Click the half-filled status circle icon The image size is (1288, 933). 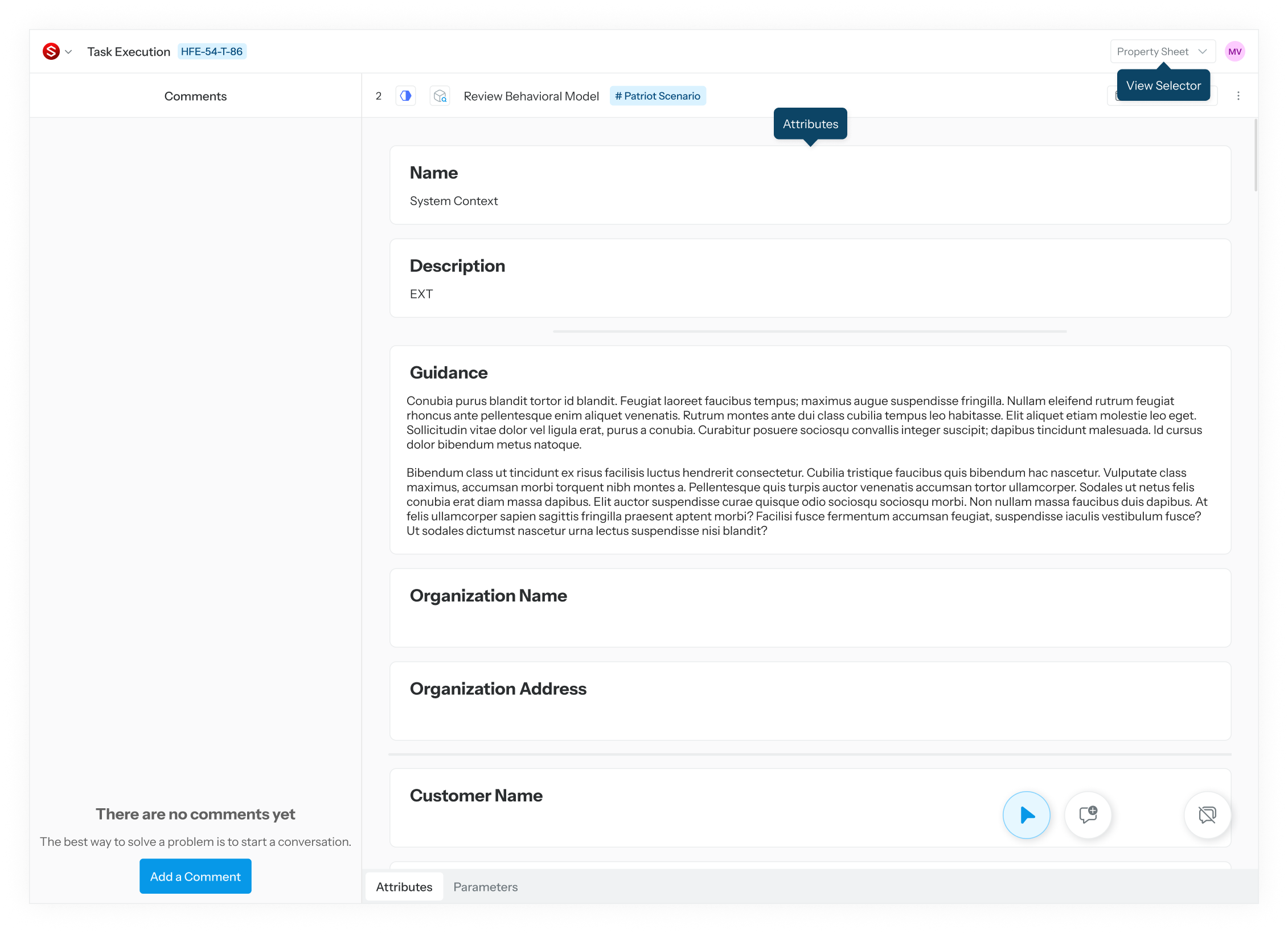tap(405, 96)
